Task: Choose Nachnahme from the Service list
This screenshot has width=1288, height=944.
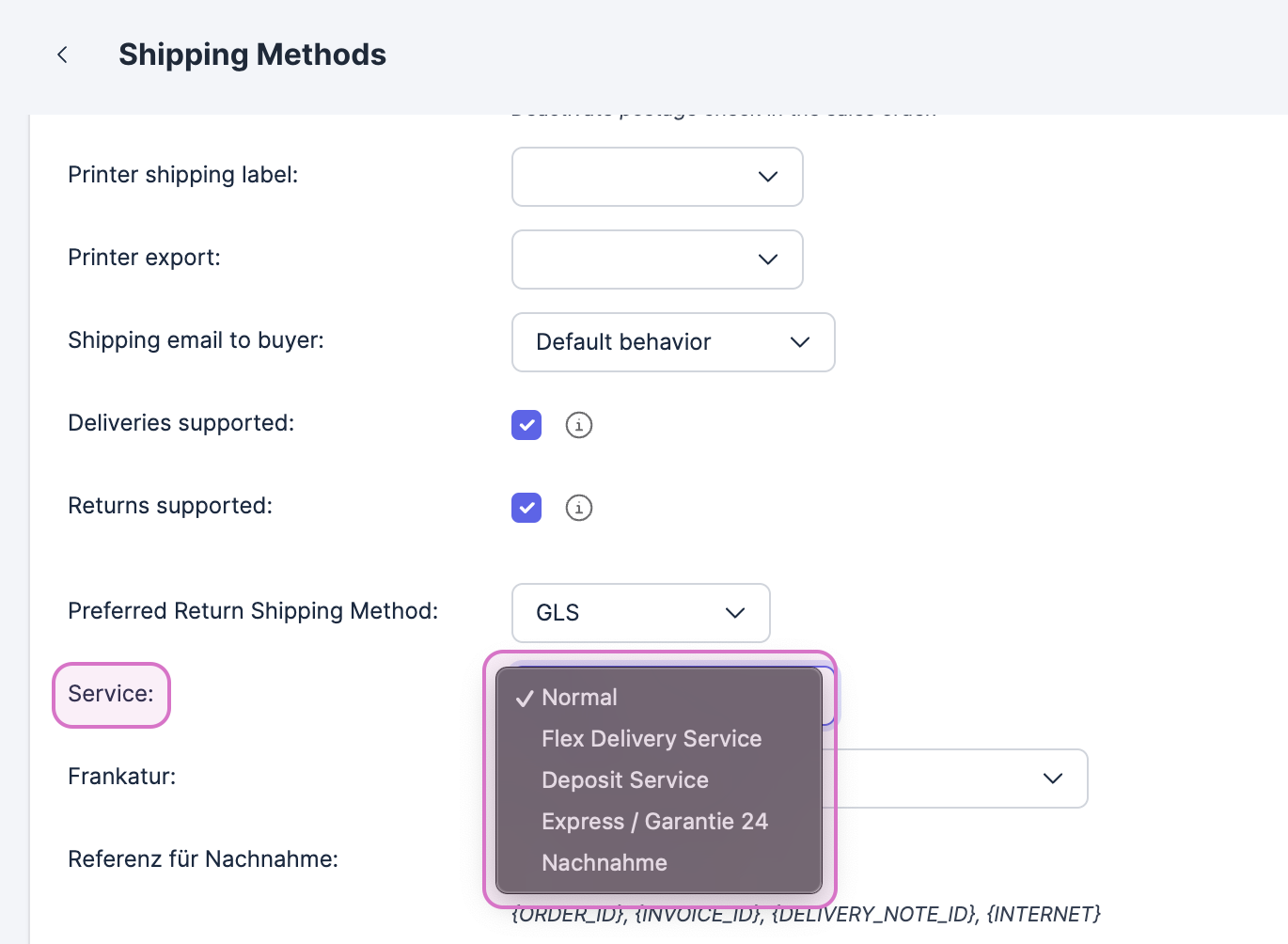Action: click(605, 863)
